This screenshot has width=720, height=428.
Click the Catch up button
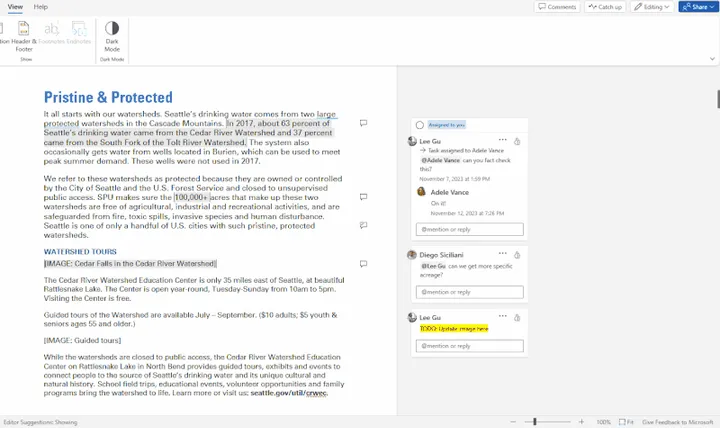point(605,7)
